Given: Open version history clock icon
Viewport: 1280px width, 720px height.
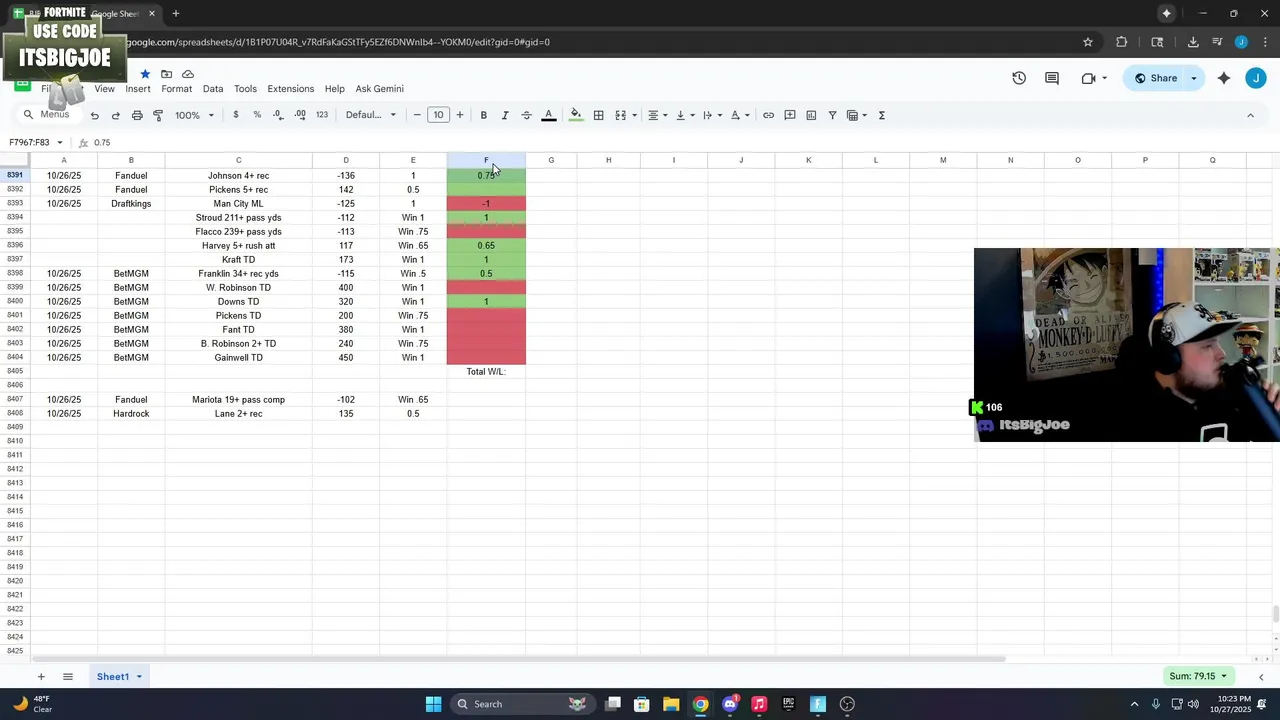Looking at the screenshot, I should coord(1019,78).
